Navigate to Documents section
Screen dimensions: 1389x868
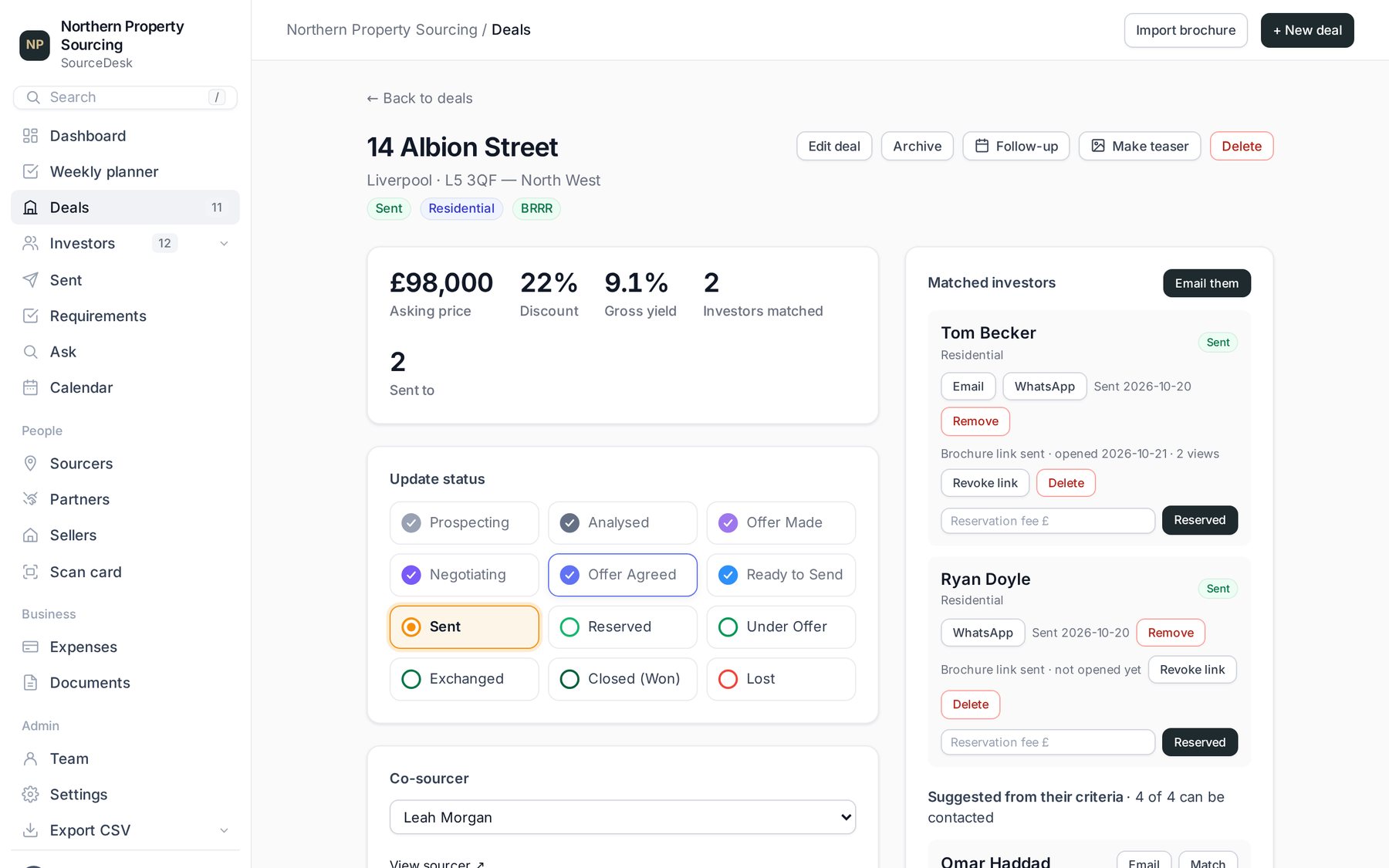pos(125,683)
